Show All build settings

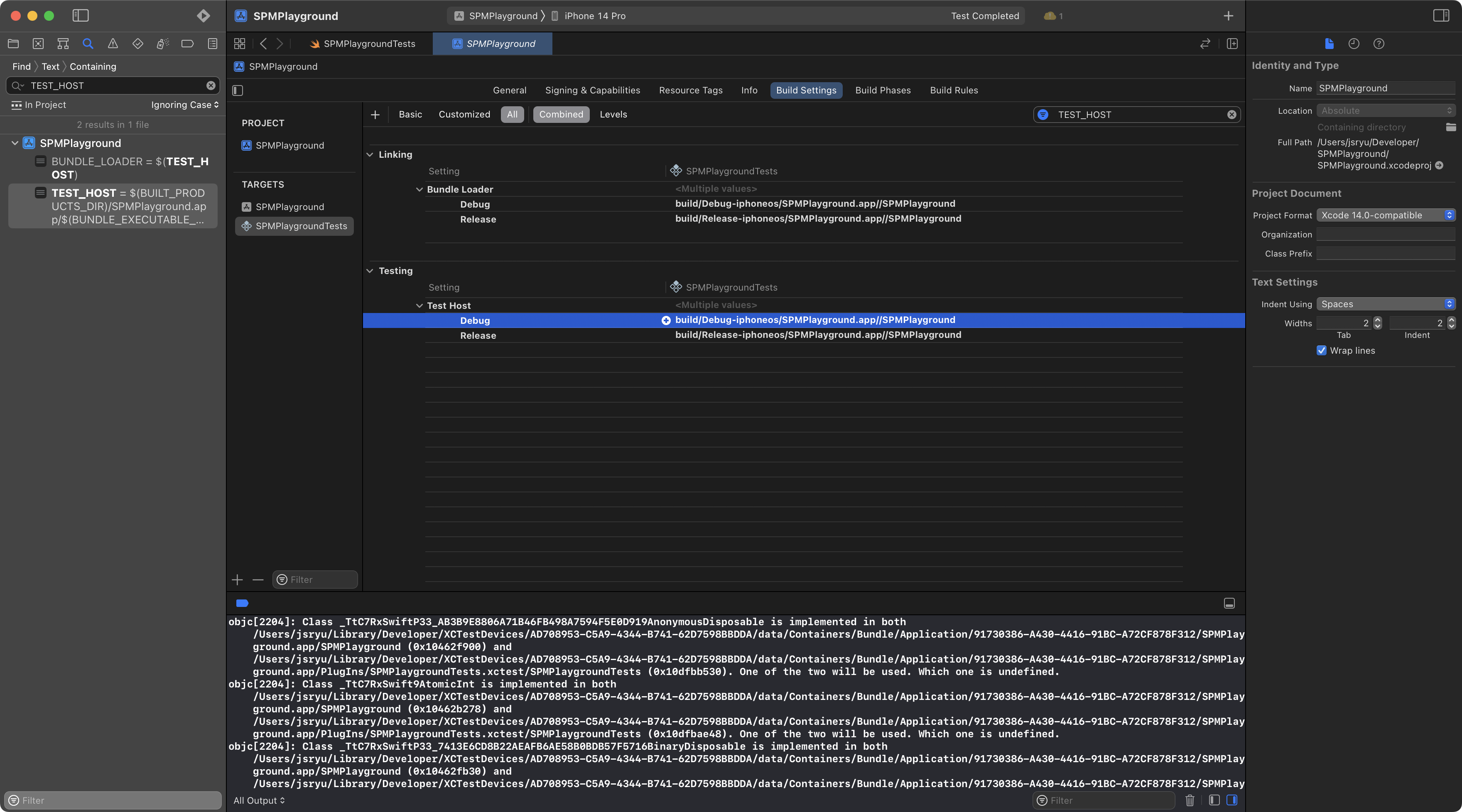tap(512, 115)
